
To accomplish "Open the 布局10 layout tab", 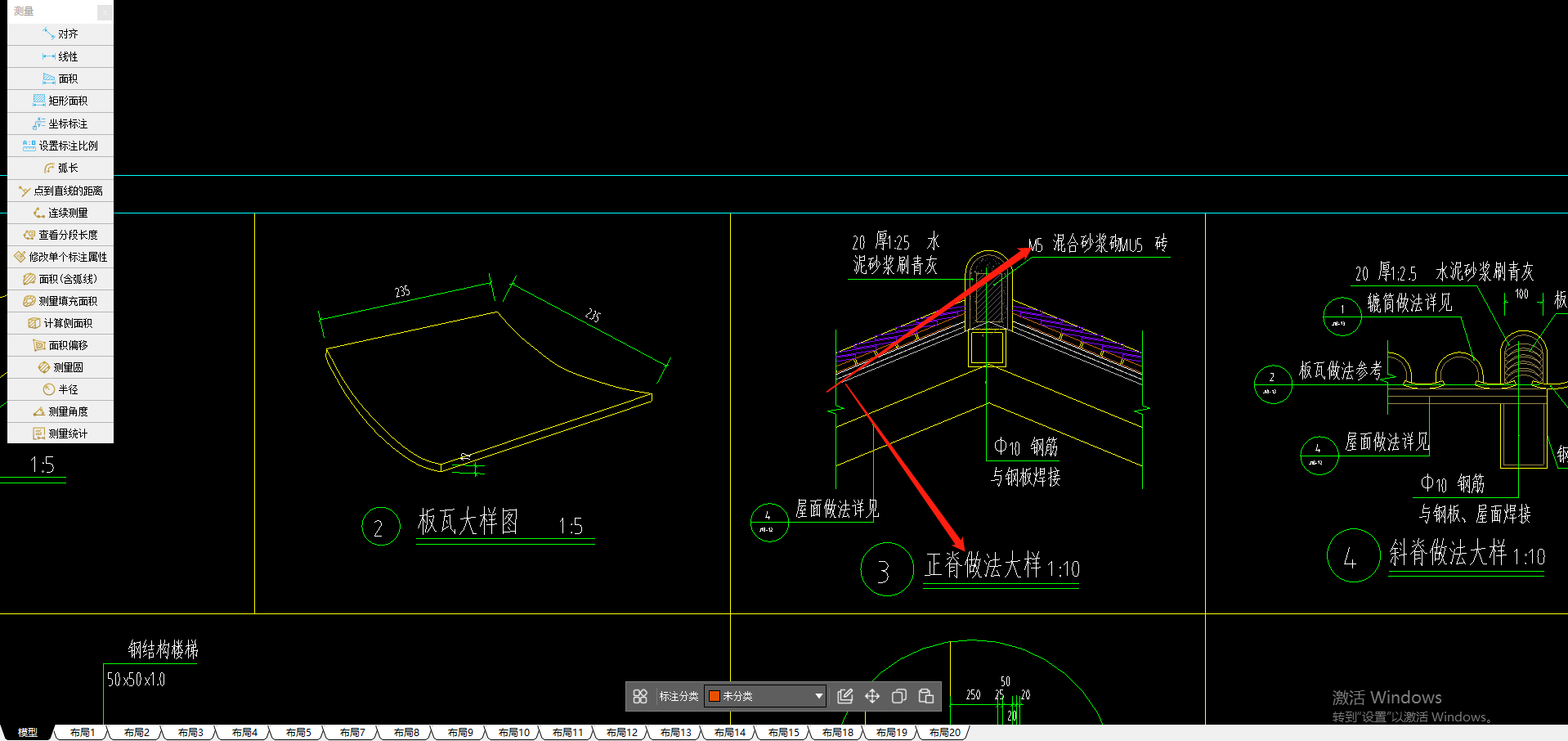I will [514, 733].
